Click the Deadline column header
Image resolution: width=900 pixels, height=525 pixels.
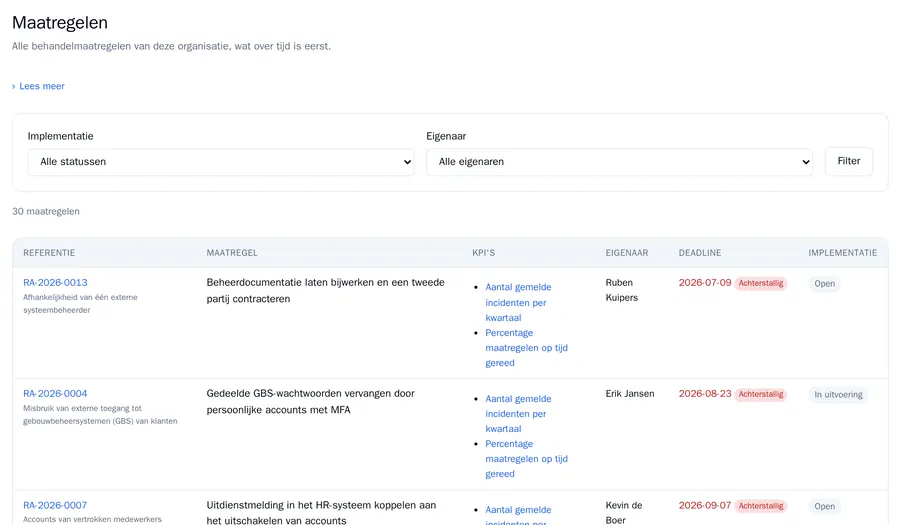700,253
